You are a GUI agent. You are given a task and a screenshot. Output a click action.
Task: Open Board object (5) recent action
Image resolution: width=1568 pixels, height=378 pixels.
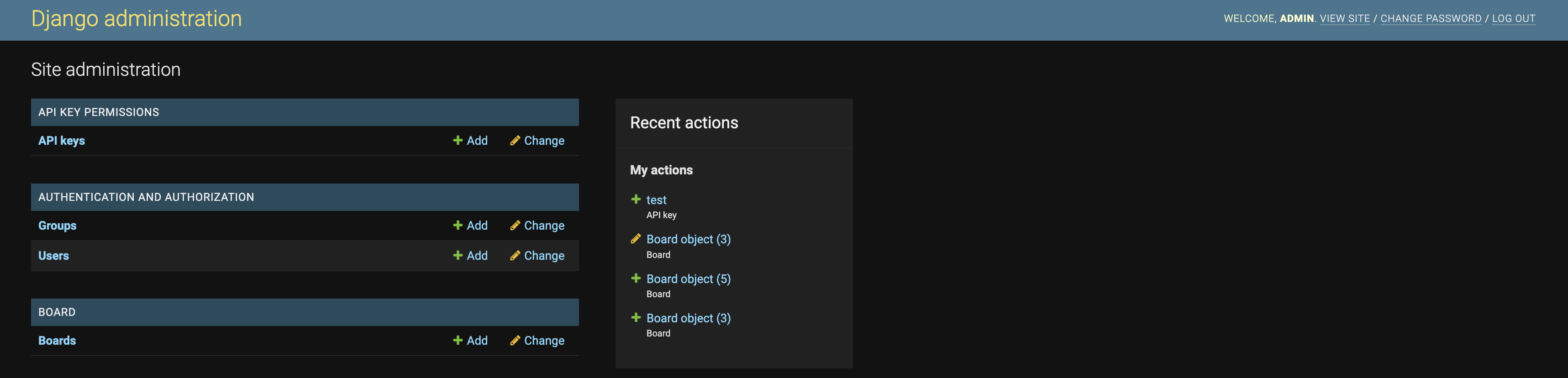pos(689,279)
